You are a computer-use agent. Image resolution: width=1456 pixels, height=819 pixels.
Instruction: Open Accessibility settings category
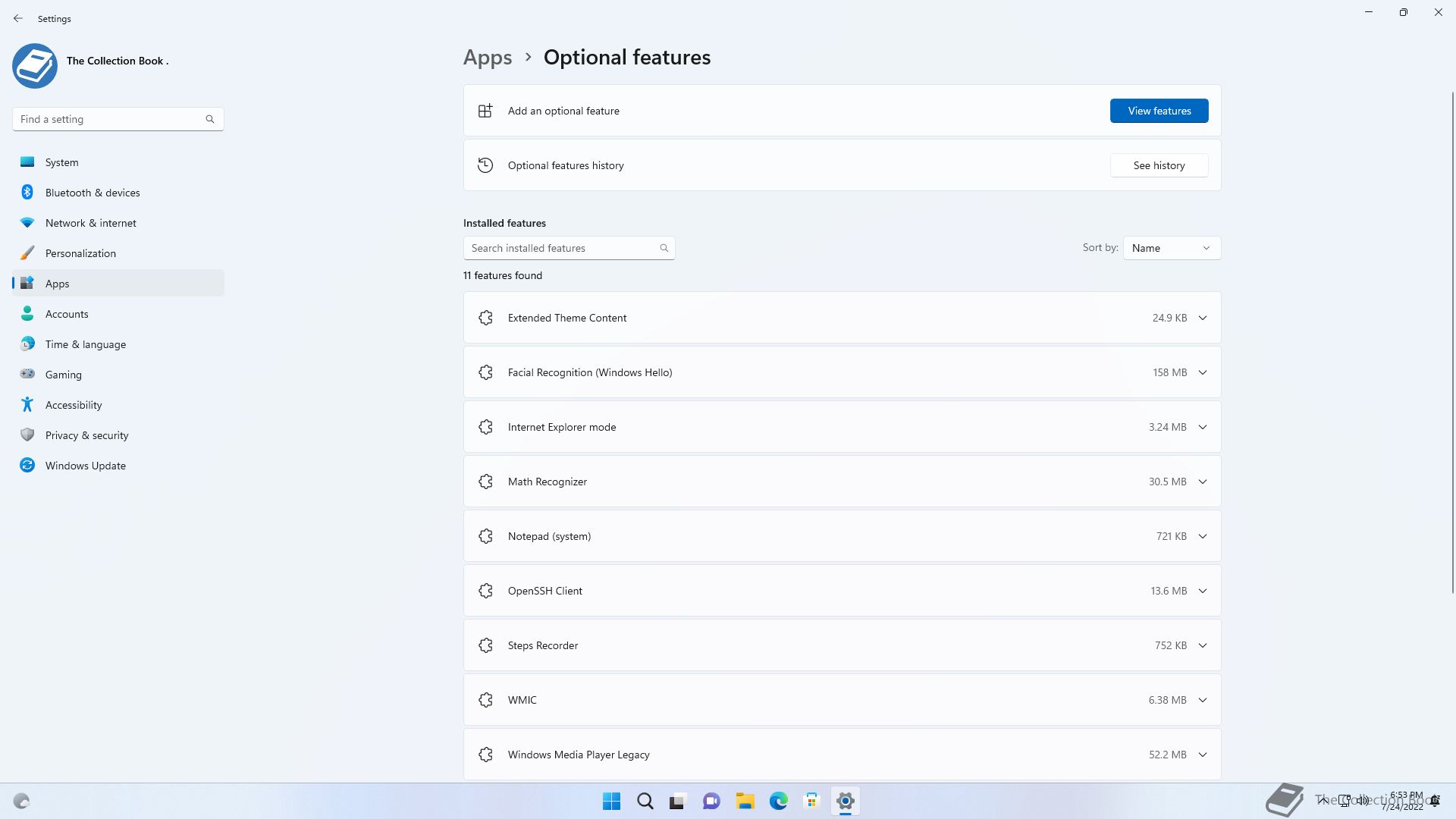click(x=118, y=405)
